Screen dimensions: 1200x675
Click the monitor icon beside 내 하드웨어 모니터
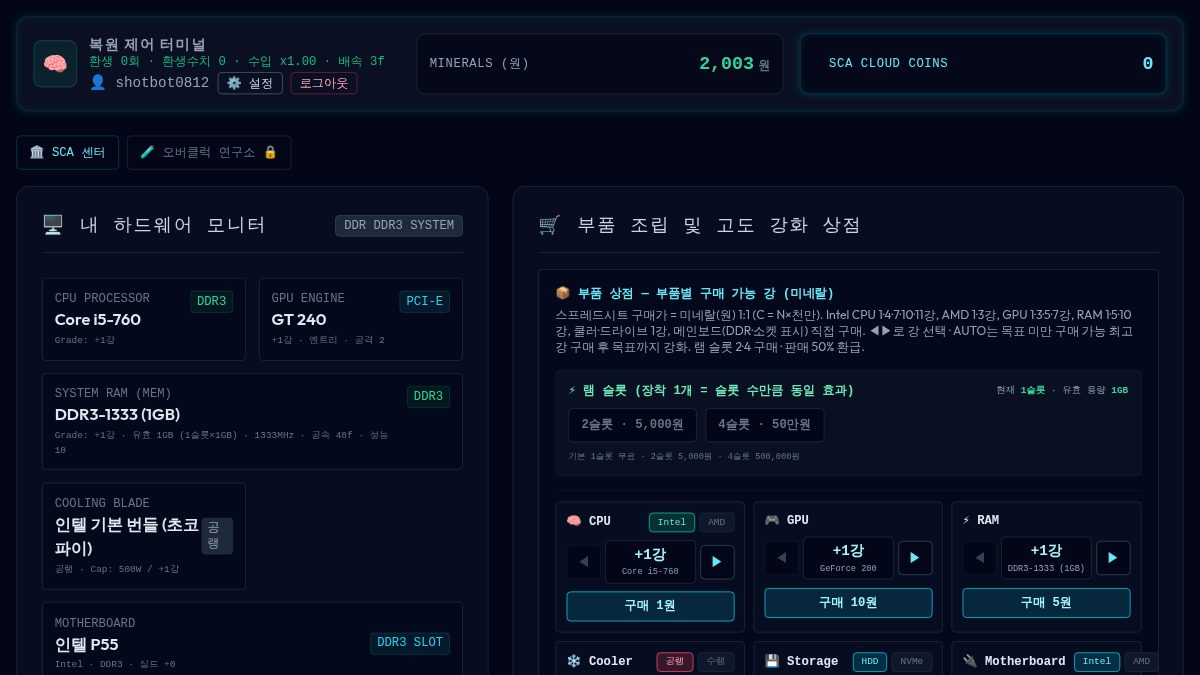(x=53, y=225)
